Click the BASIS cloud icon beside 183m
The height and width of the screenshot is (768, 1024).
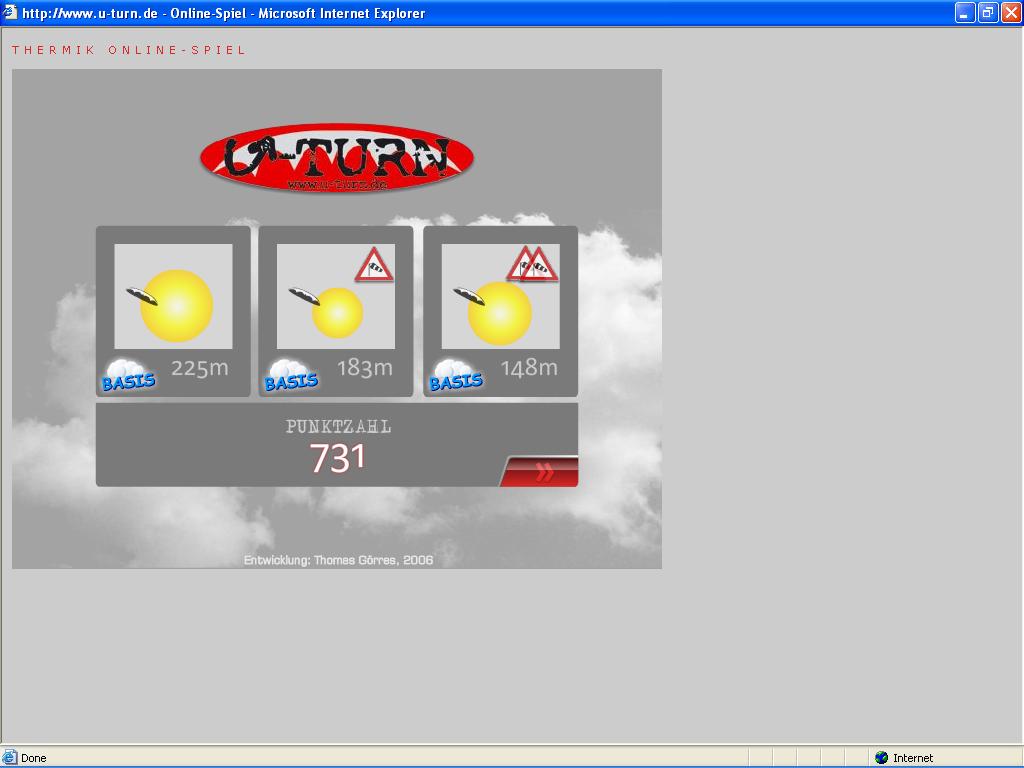pyautogui.click(x=291, y=376)
